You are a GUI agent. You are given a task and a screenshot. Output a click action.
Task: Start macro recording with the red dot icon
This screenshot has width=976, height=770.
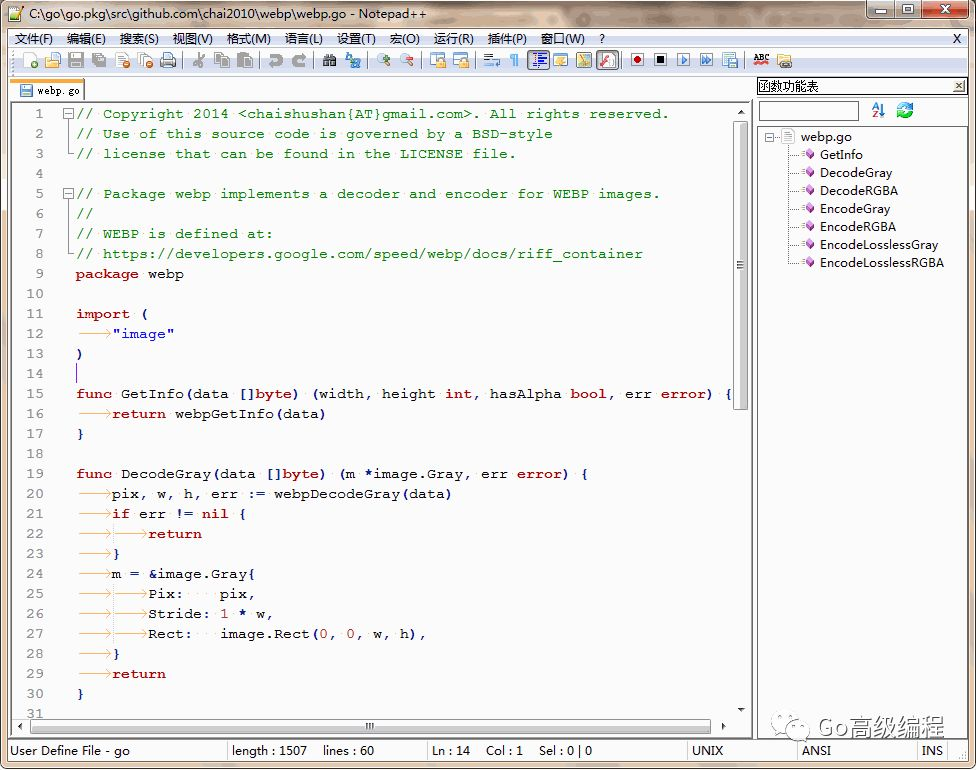click(x=637, y=60)
